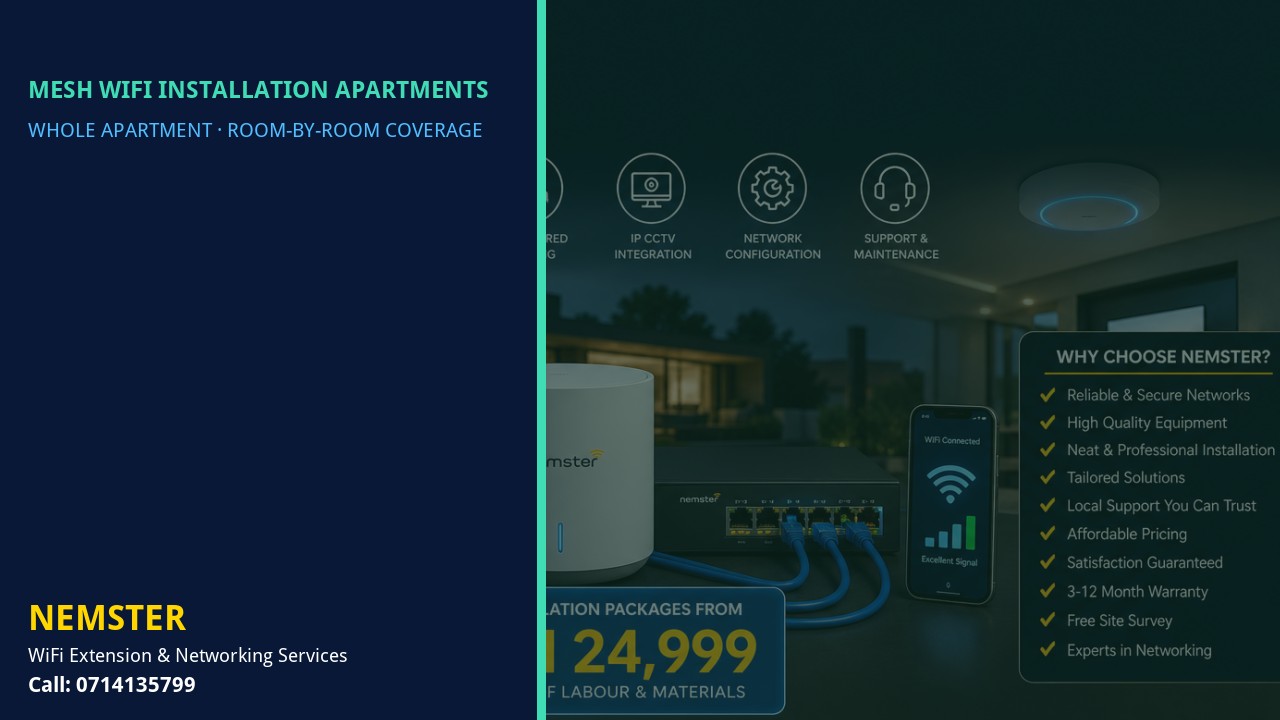This screenshot has height=720, width=1280.
Task: Click Neat & Professional Installation line
Action: [x=1170, y=450]
